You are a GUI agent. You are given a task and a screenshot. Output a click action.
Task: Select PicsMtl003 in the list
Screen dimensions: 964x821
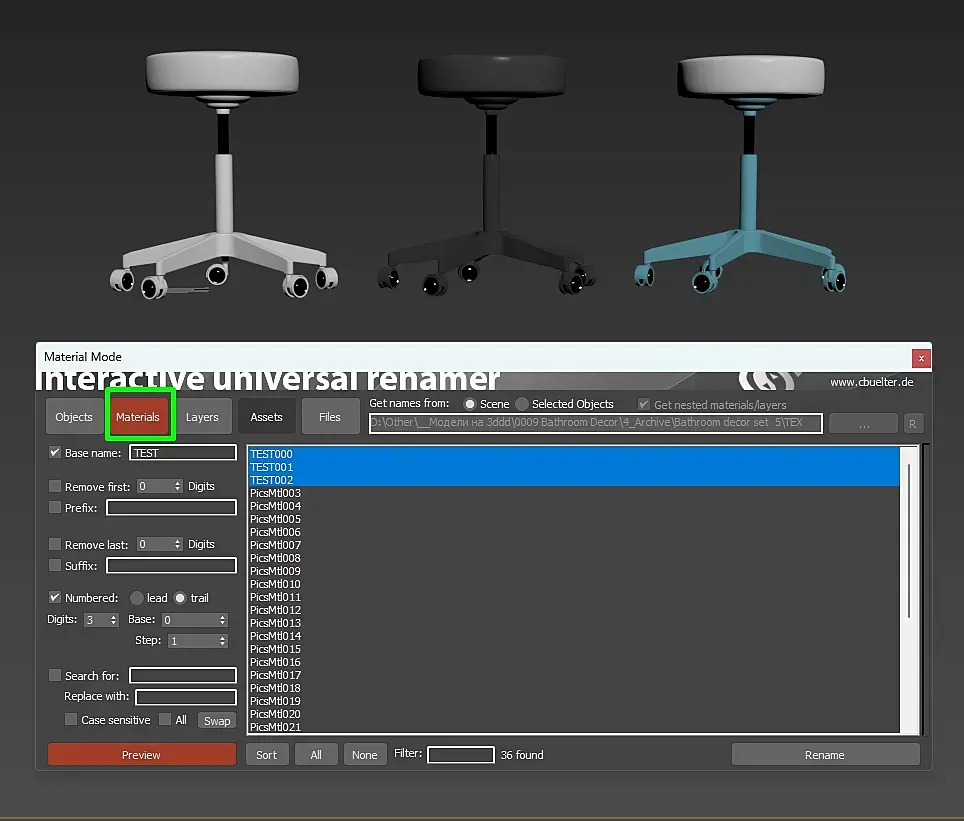click(x=573, y=493)
